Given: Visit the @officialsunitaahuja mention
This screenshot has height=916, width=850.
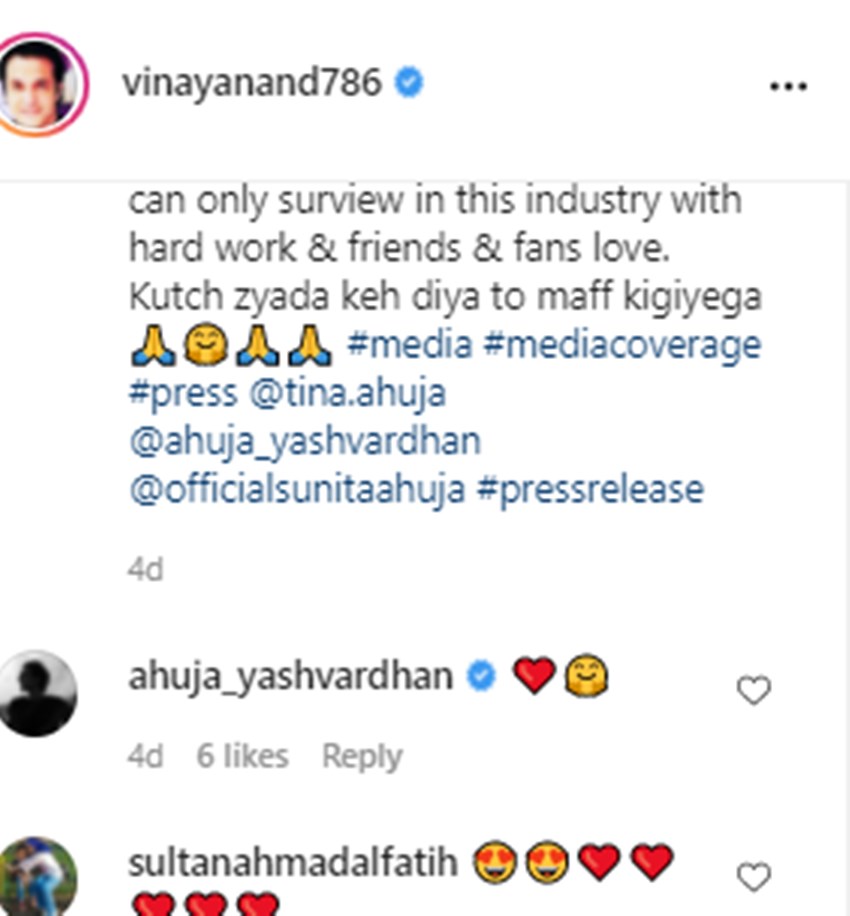Looking at the screenshot, I should click(297, 489).
